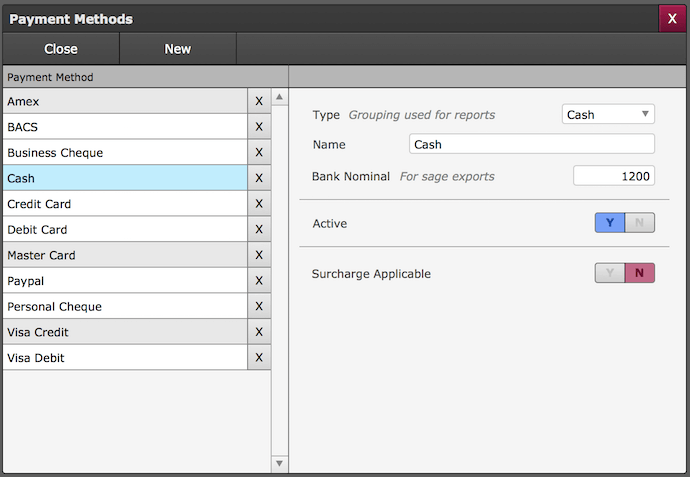Delete the Amex payment method

[x=259, y=101]
